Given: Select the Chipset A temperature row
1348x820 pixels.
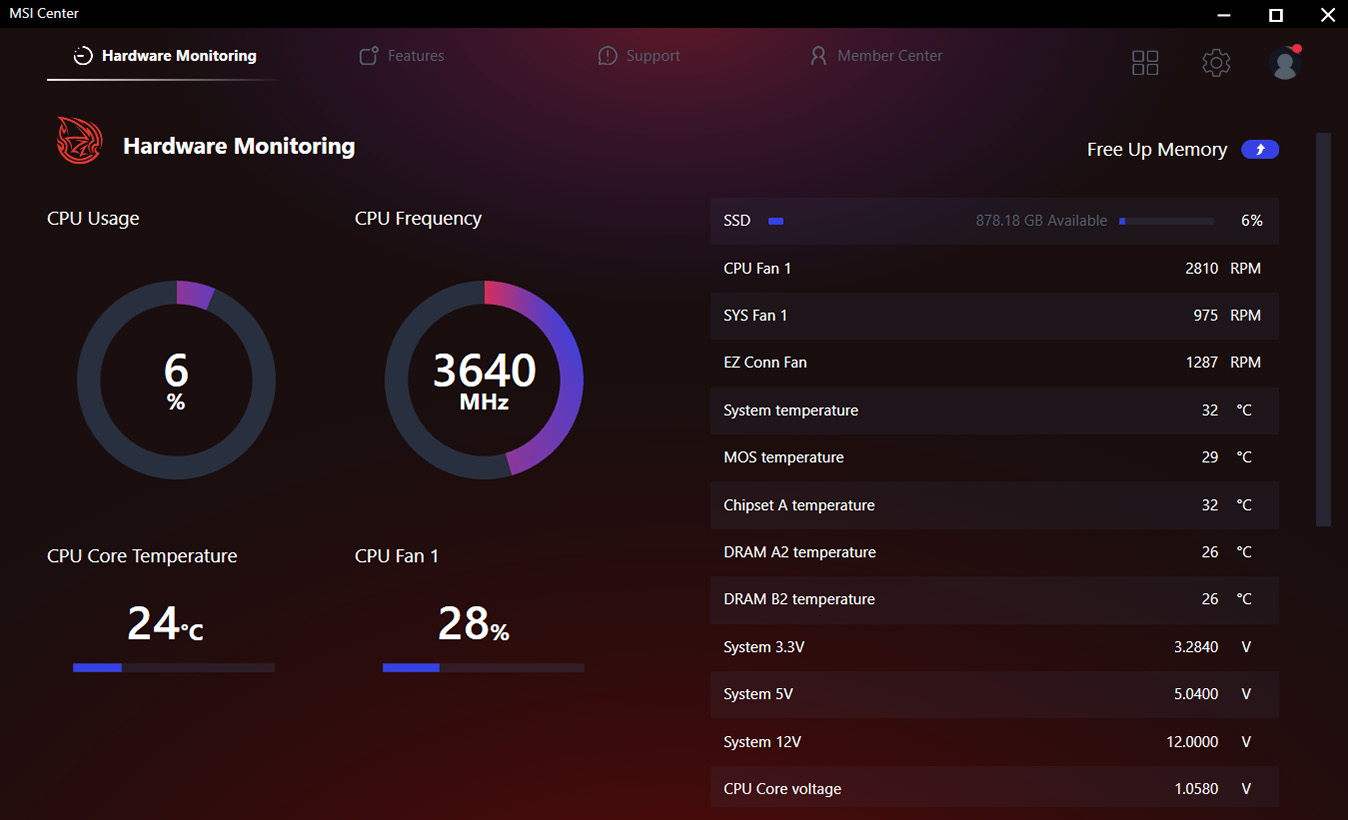Looking at the screenshot, I should pyautogui.click(x=994, y=505).
